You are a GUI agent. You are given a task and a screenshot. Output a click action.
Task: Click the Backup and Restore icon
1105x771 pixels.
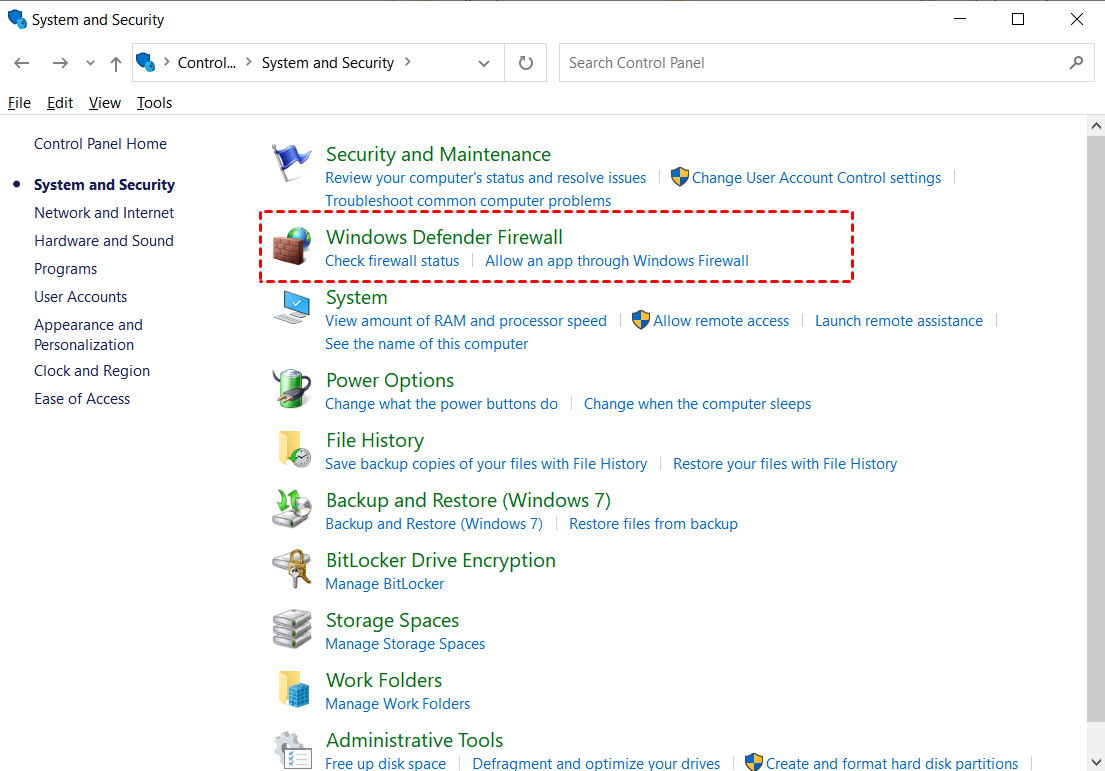tap(292, 509)
